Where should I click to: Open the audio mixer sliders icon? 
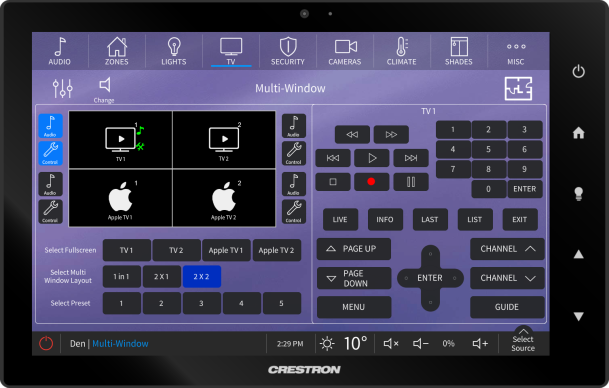click(x=63, y=88)
